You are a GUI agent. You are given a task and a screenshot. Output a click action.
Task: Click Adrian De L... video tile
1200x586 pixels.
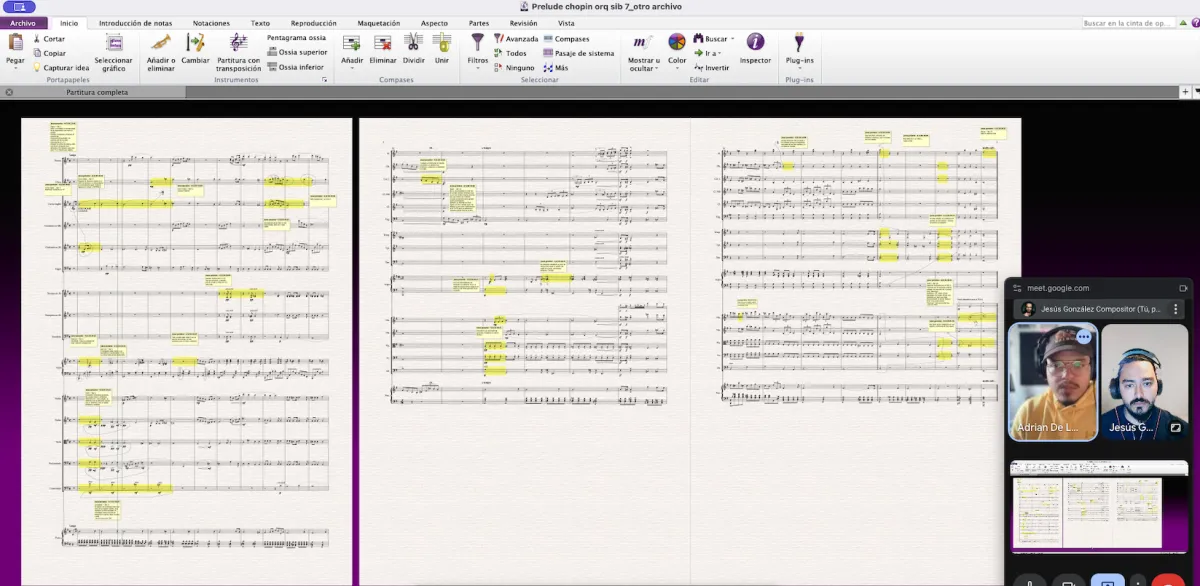tap(1053, 381)
